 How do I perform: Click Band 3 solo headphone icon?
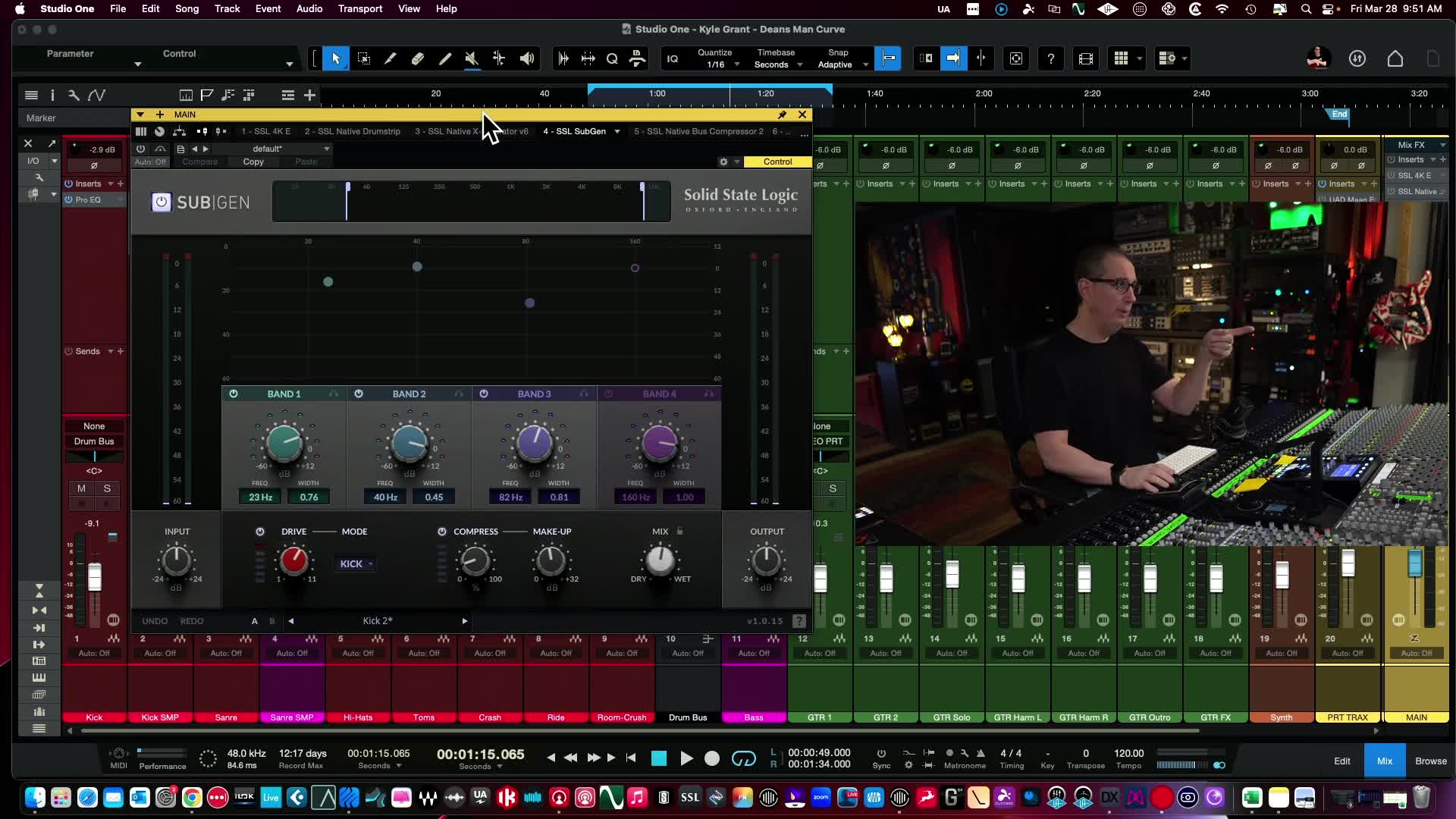tap(583, 394)
